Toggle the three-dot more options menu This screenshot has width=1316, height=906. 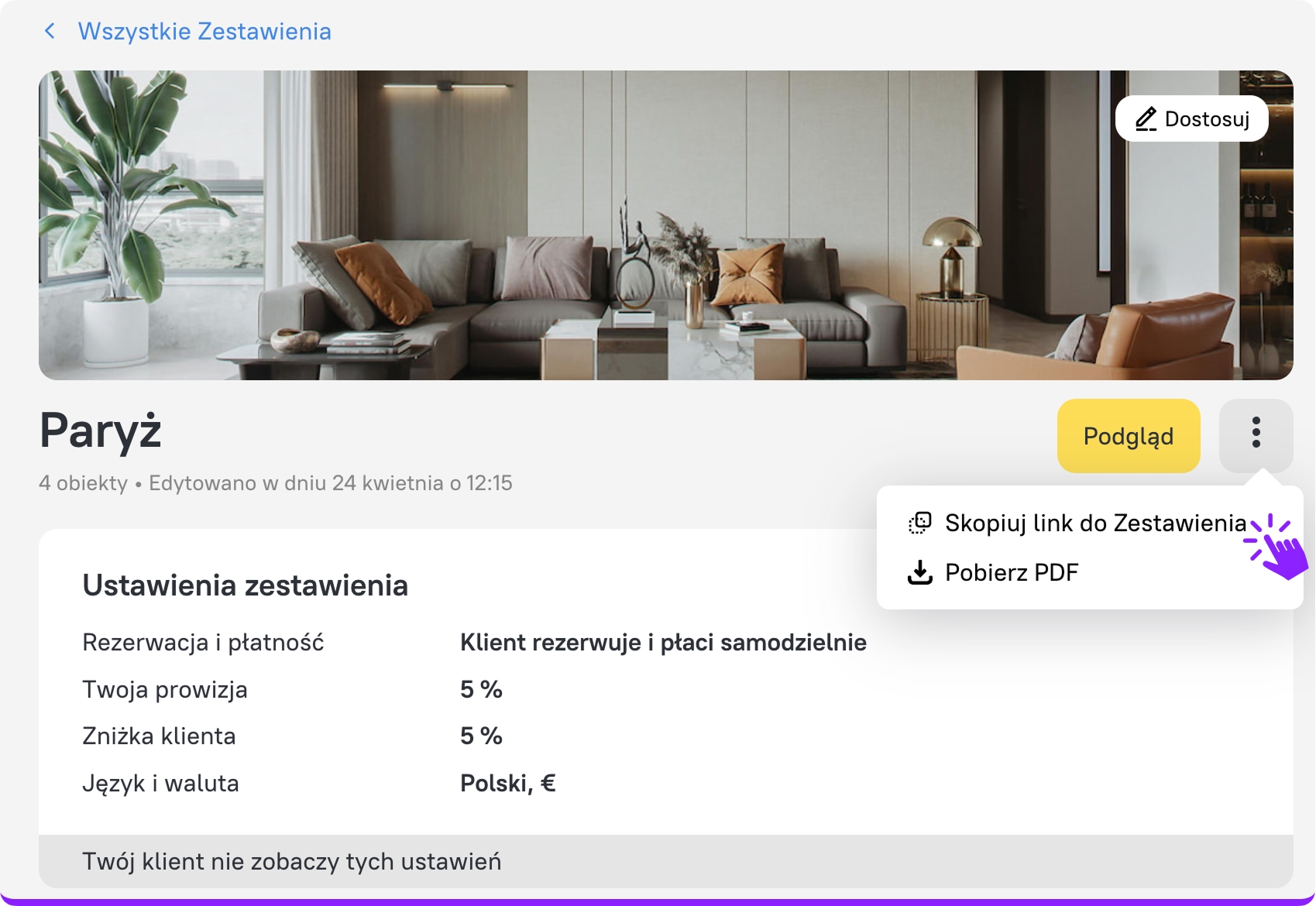point(1256,433)
